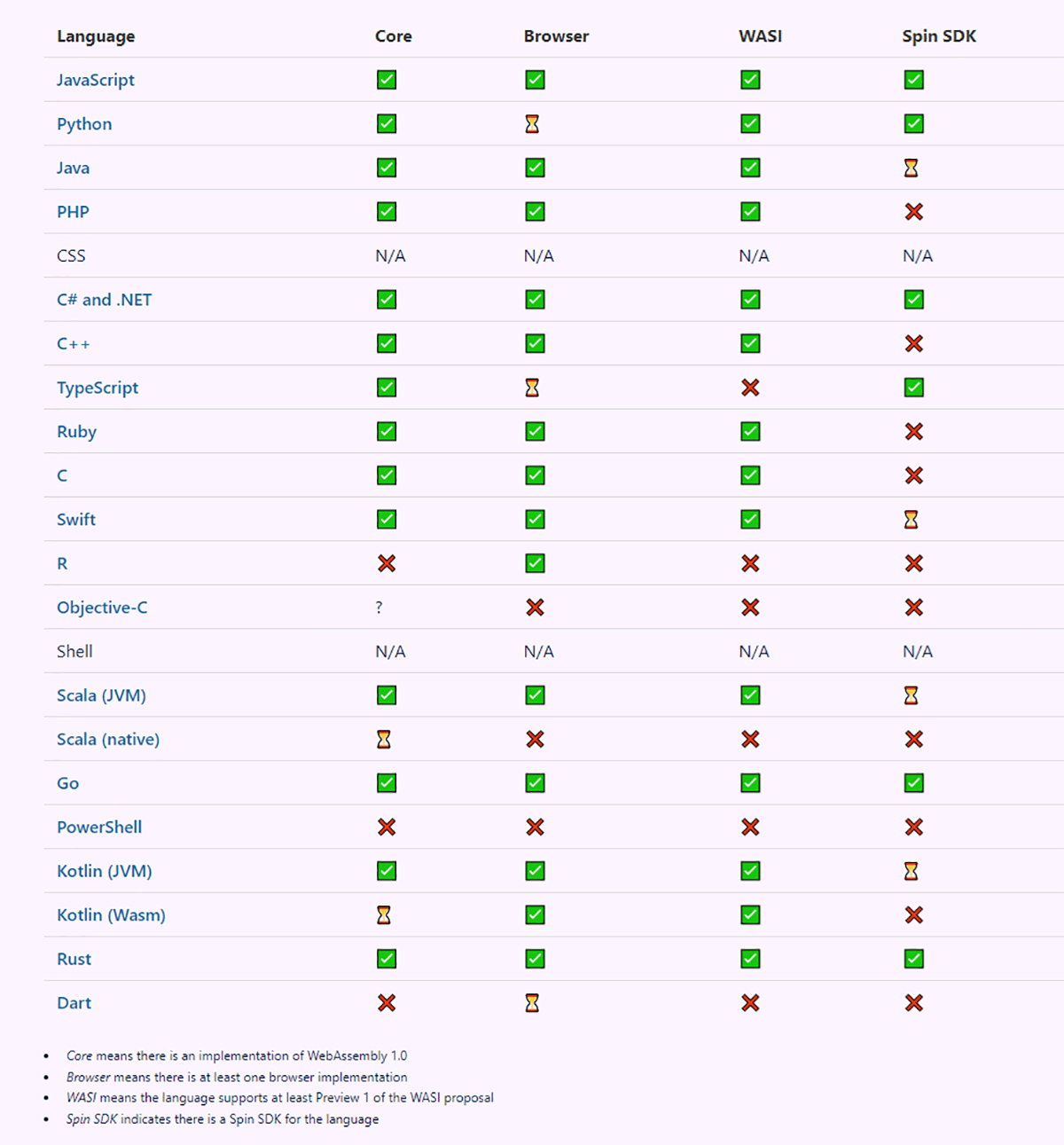The image size is (1064, 1145).
Task: Click the JavaScript language link
Action: point(96,80)
